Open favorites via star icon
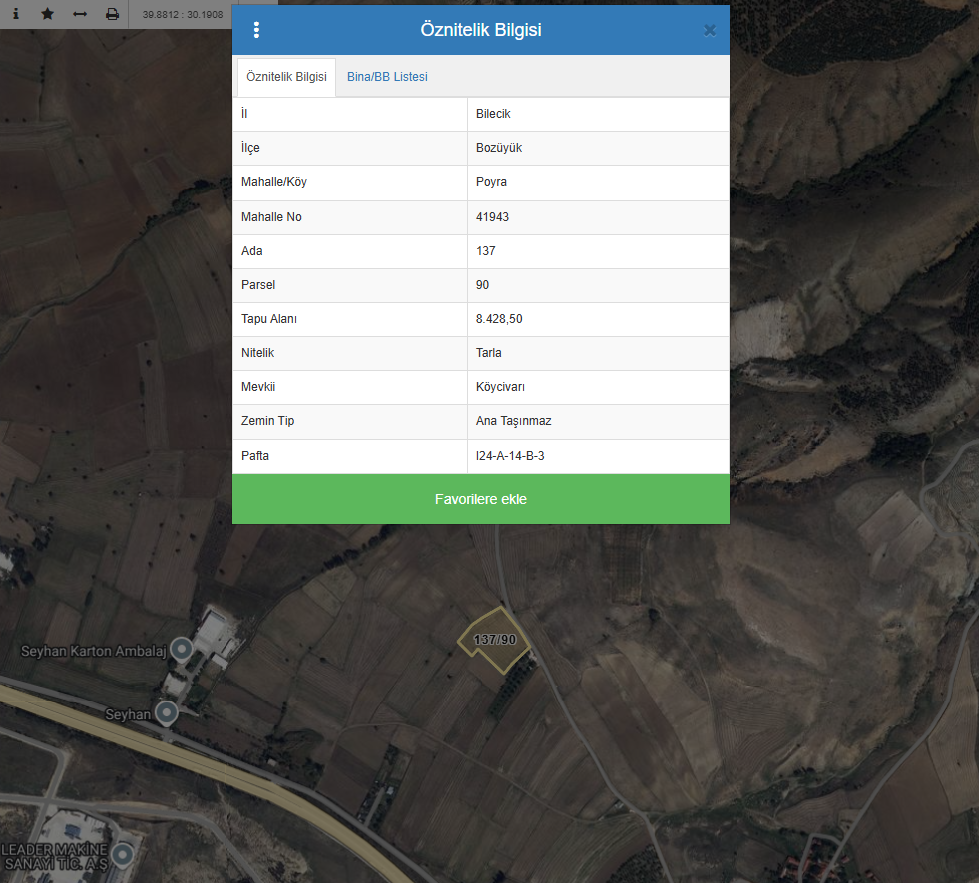The image size is (979, 883). tap(47, 14)
